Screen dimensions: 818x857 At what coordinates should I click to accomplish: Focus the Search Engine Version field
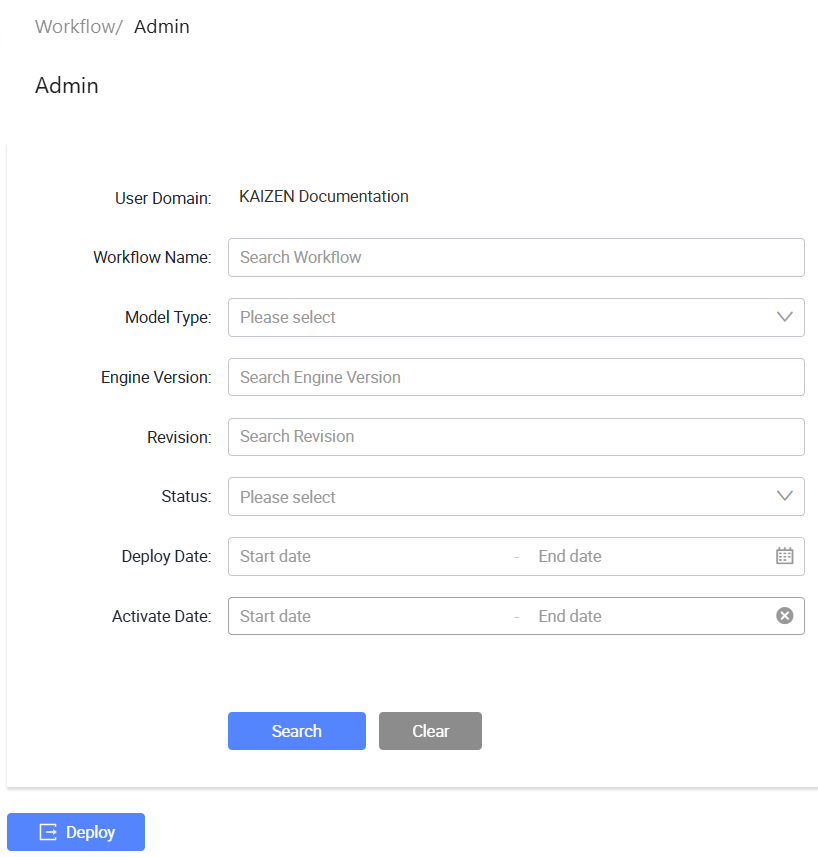coord(516,377)
